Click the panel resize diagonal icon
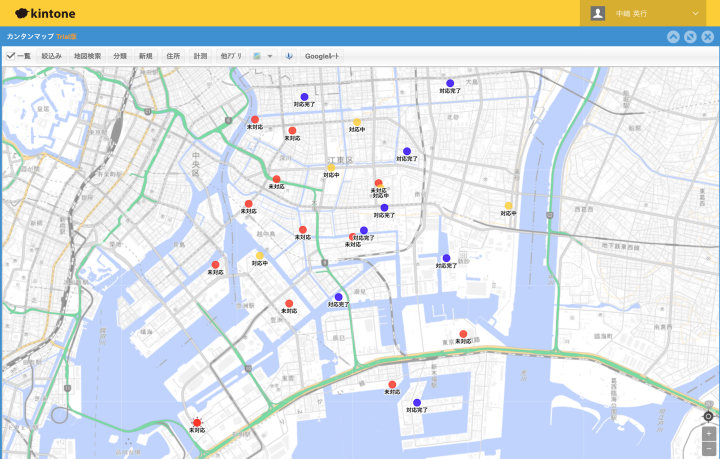 (690, 37)
